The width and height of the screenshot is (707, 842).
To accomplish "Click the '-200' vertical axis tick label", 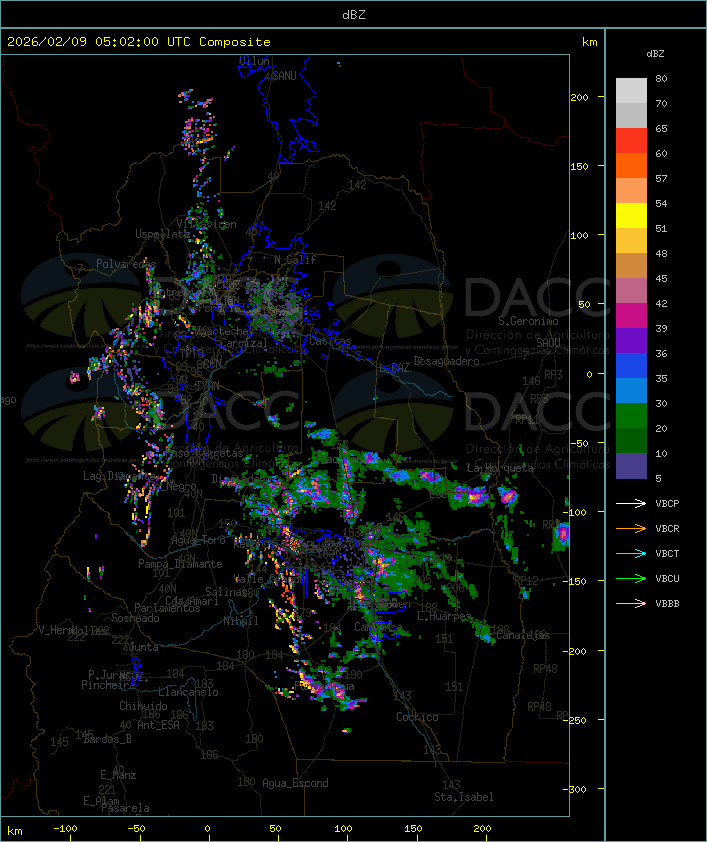I will pos(575,651).
